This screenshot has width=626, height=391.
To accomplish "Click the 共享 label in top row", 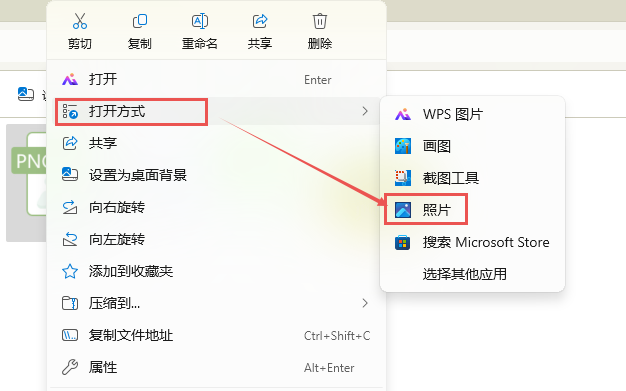I will [260, 43].
